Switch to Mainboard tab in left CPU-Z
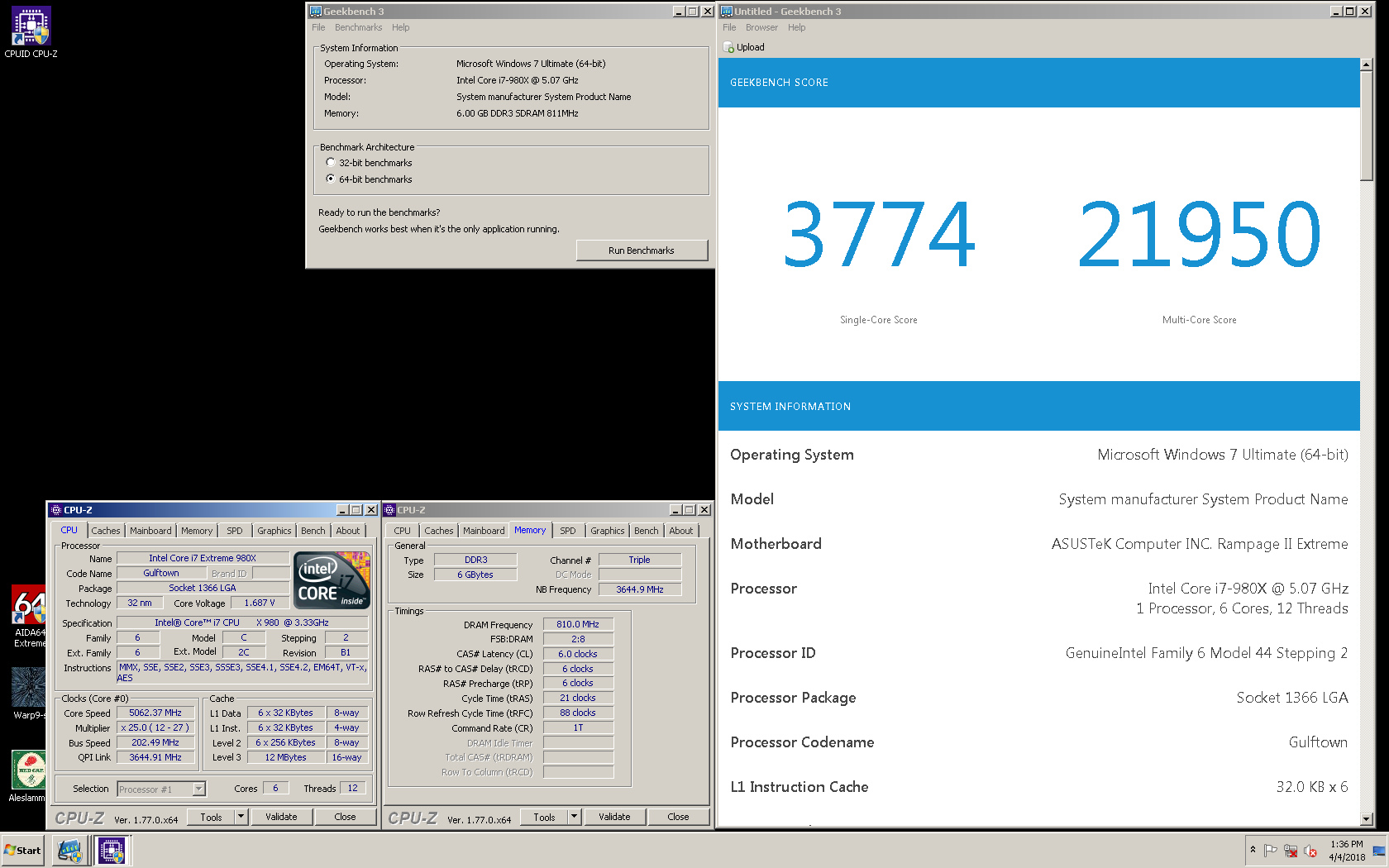This screenshot has height=868, width=1389. point(150,531)
